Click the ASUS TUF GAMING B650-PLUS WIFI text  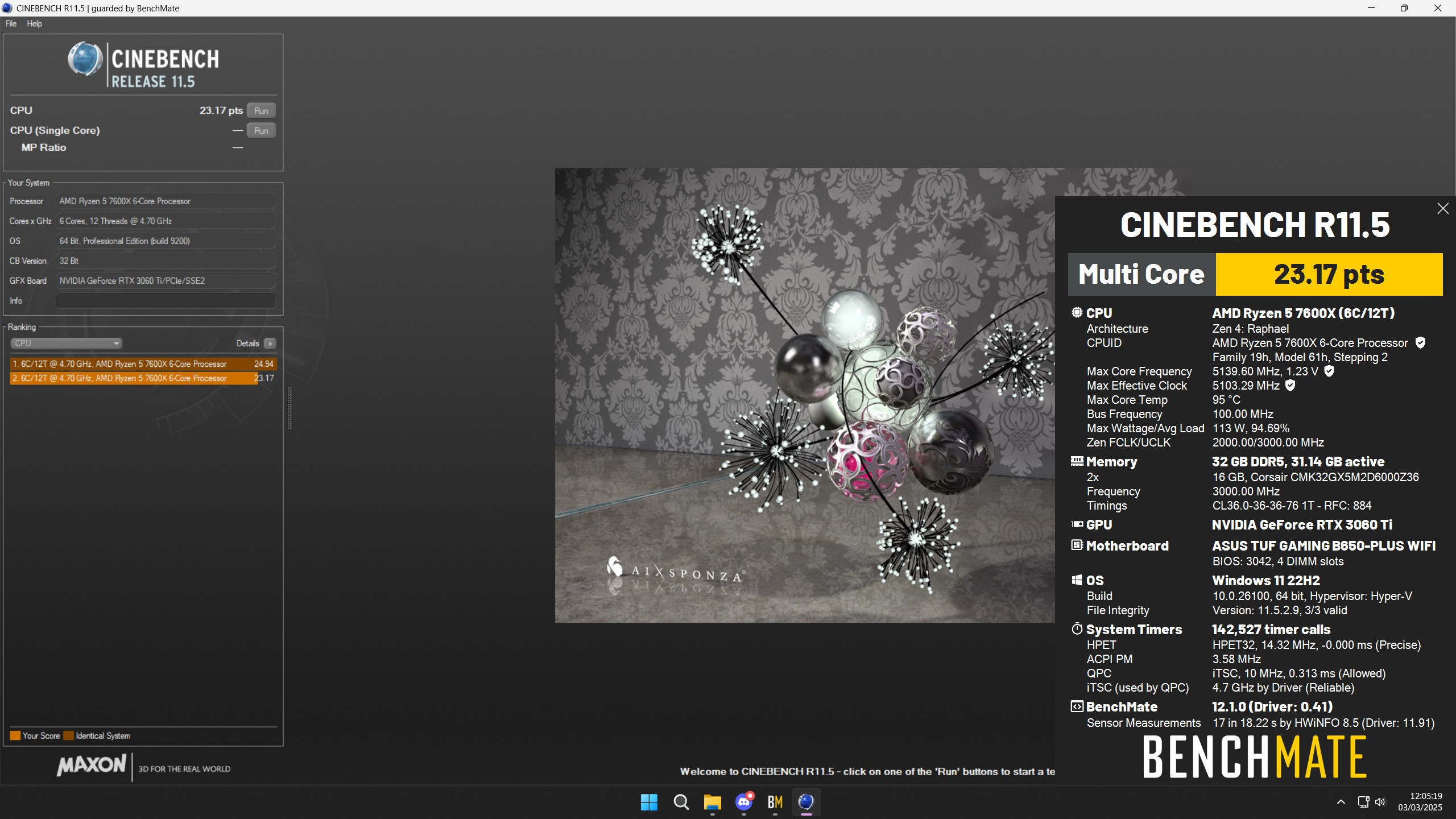coord(1323,545)
